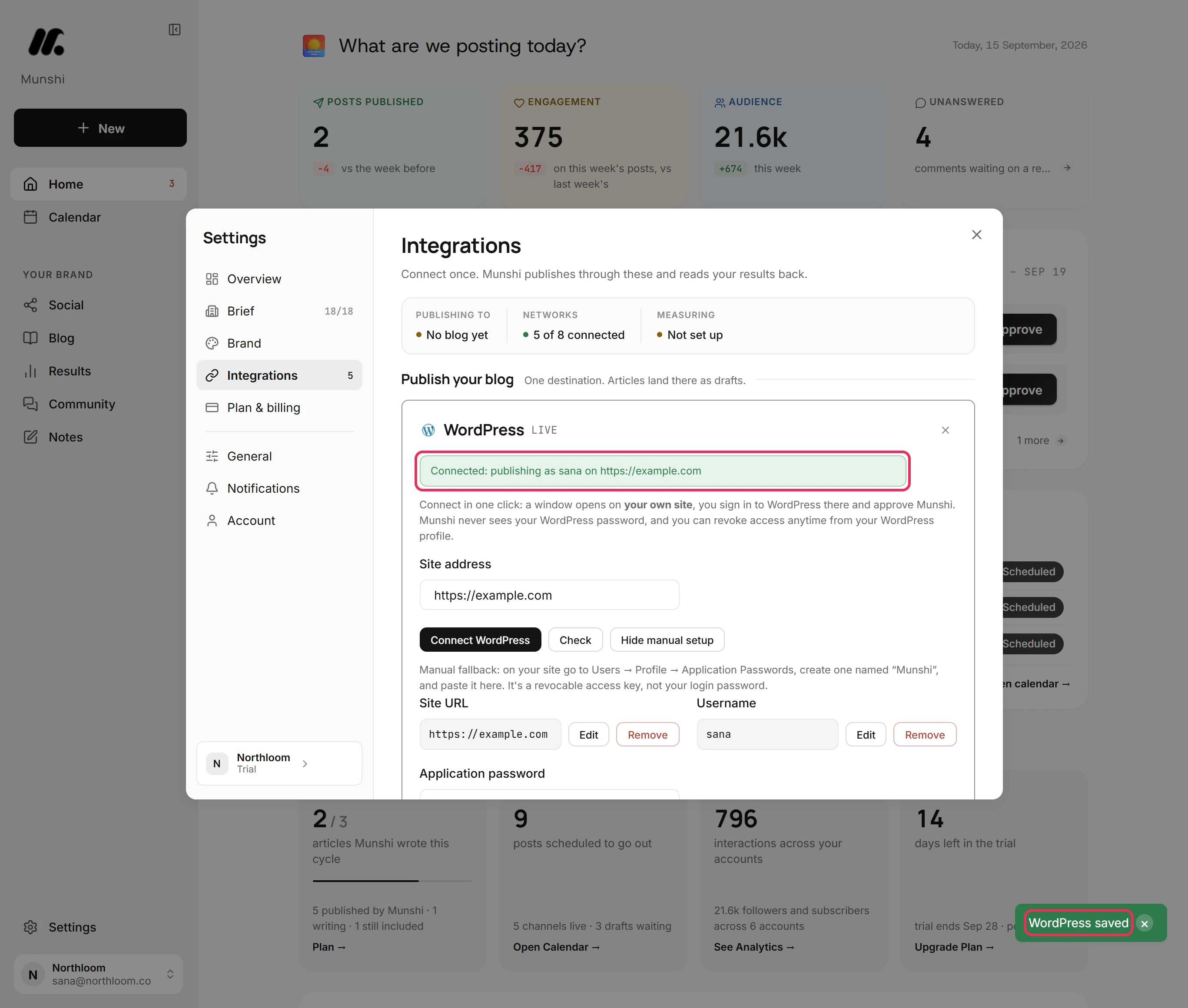Open Plan & billing settings
The height and width of the screenshot is (1008, 1188).
coord(279,408)
